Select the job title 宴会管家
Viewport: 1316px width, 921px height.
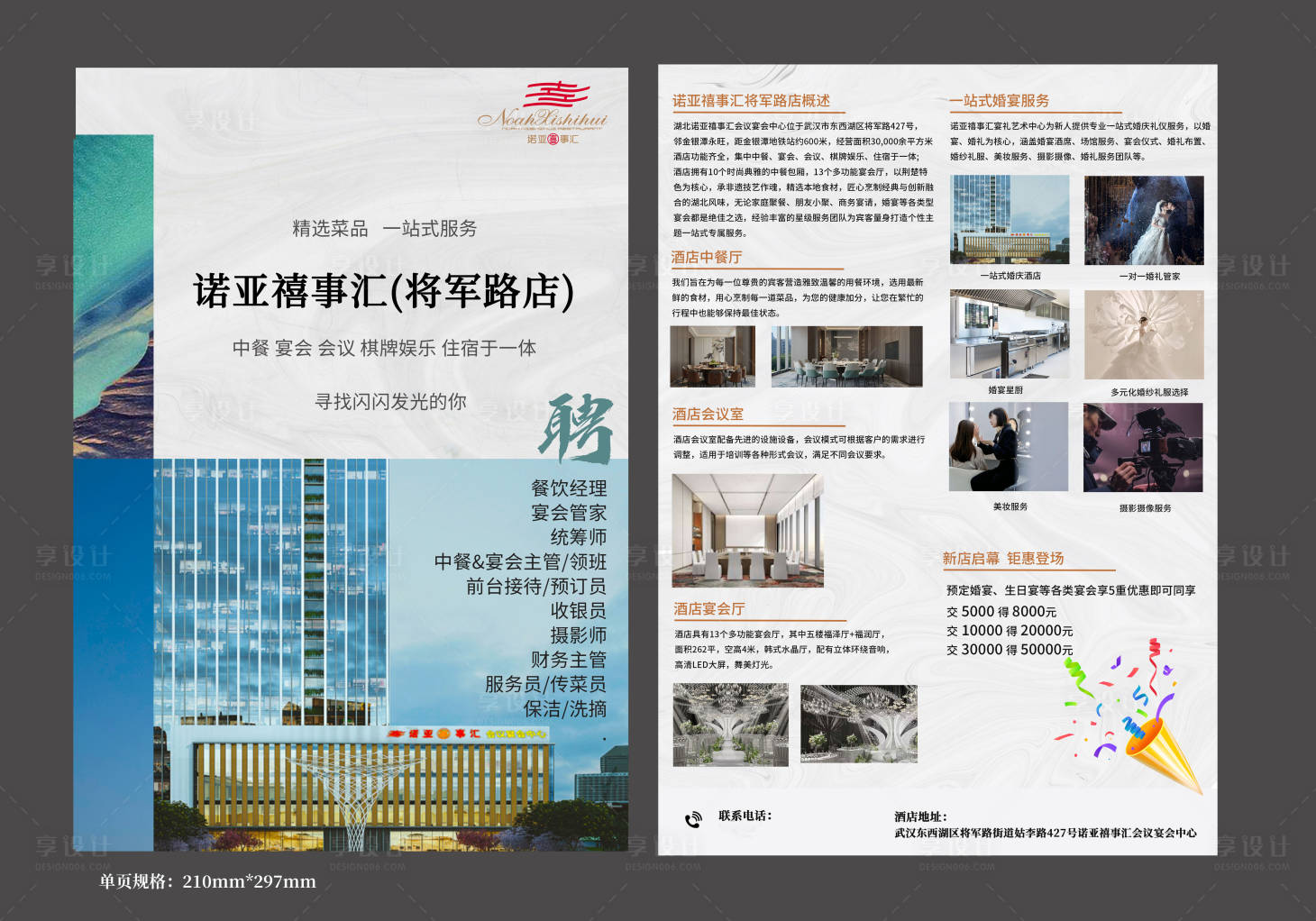pos(569,513)
